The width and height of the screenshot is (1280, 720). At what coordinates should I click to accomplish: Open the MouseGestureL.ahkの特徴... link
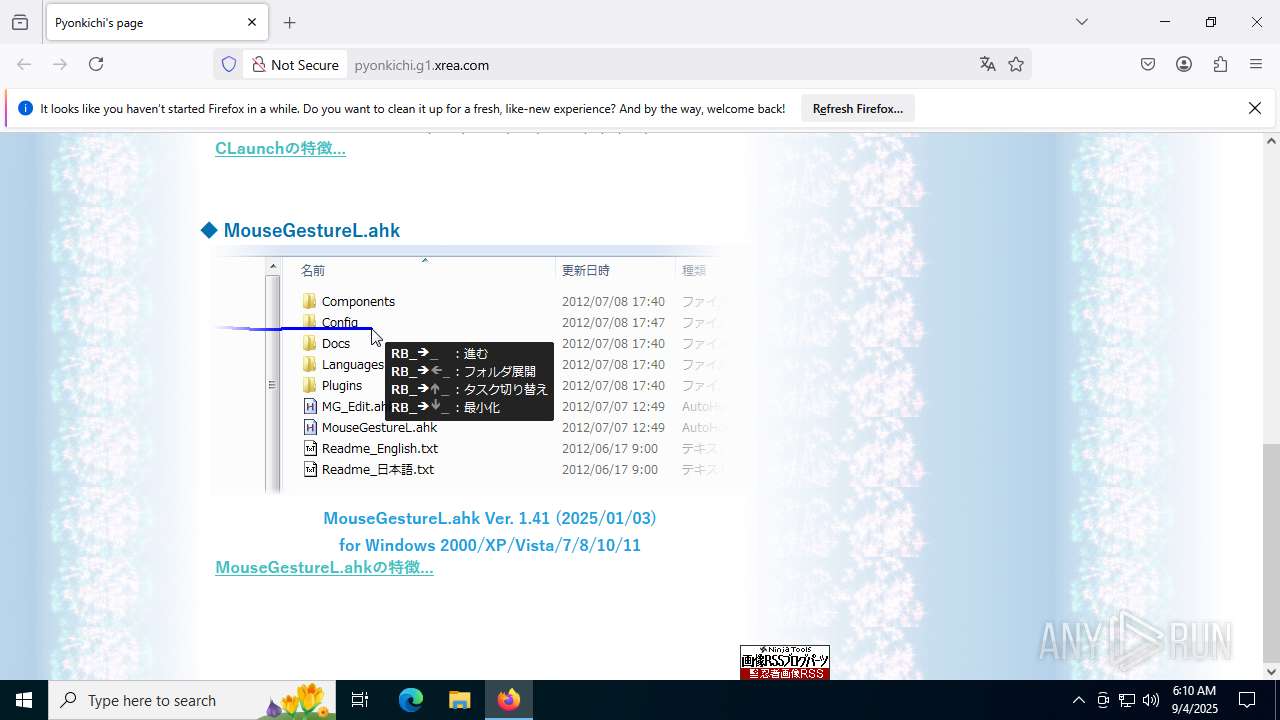[324, 567]
